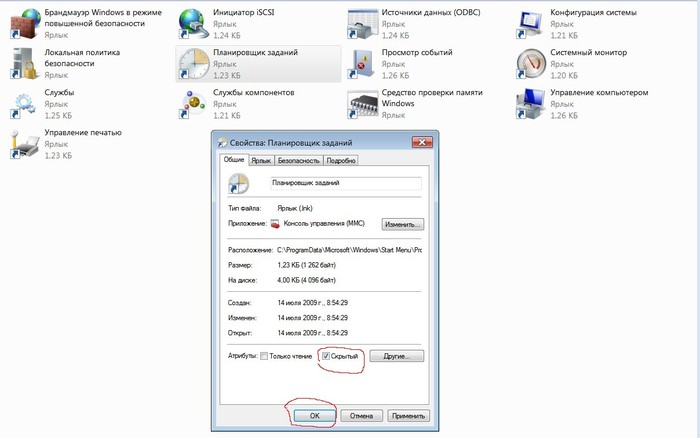Toggle the Скрытый attribute checkbox
Image resolution: width=700 pixels, height=438 pixels.
[x=326, y=356]
